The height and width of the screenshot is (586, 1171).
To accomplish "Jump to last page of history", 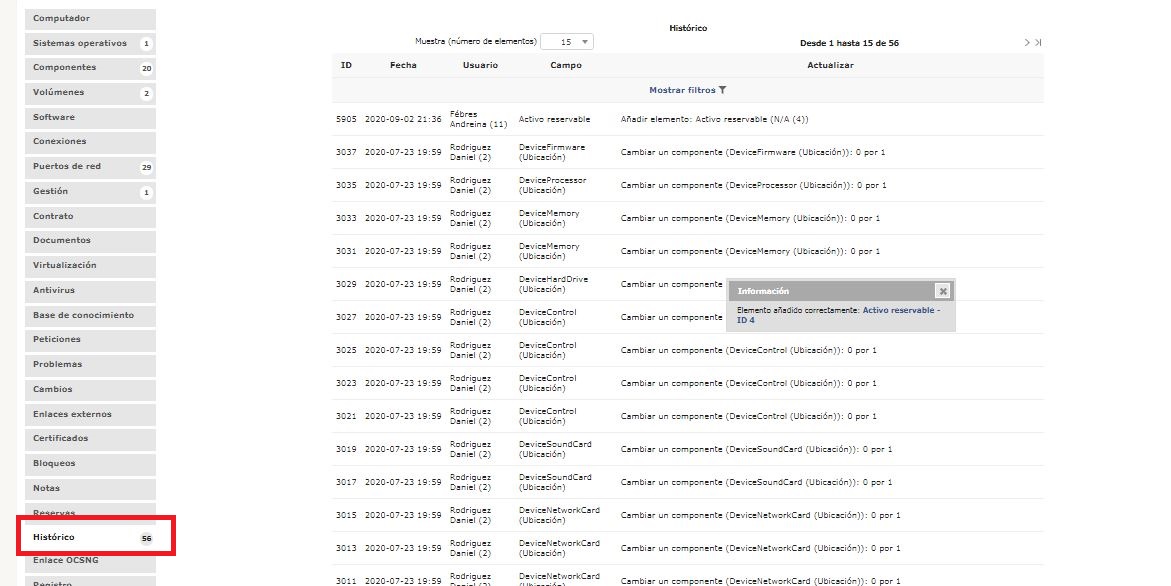I will coord(1038,43).
